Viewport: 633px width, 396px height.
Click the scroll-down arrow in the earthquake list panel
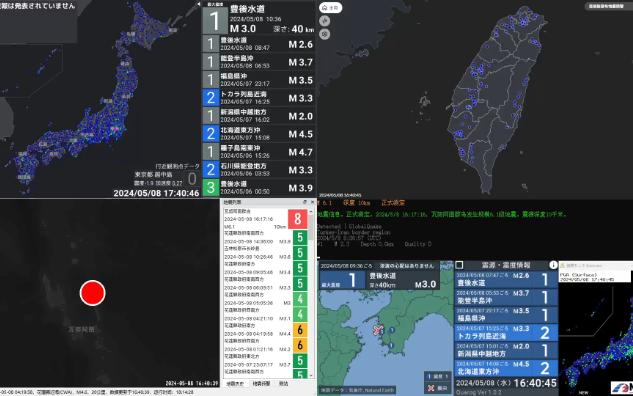[312, 375]
